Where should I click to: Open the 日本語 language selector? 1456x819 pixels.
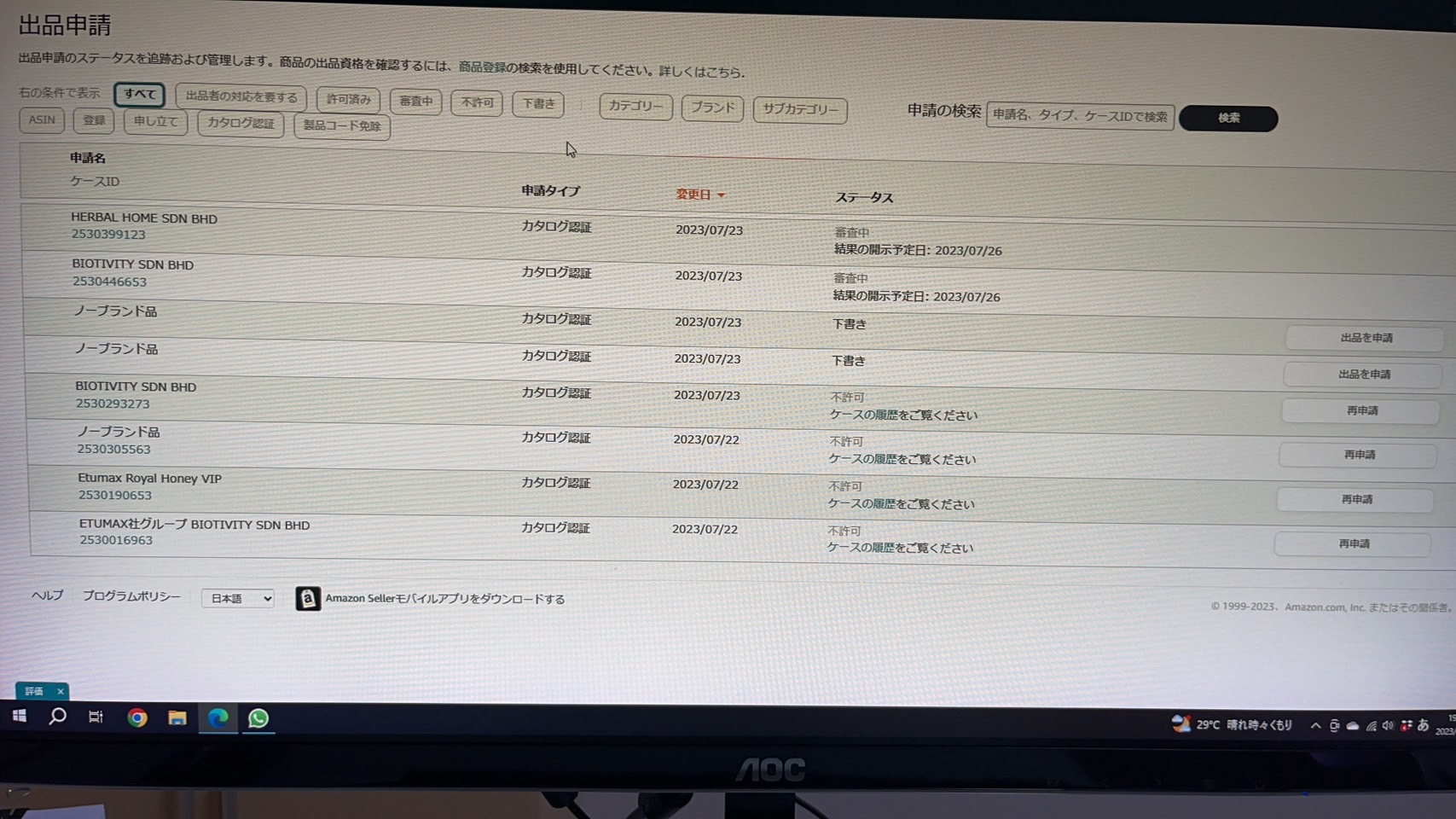tap(238, 598)
